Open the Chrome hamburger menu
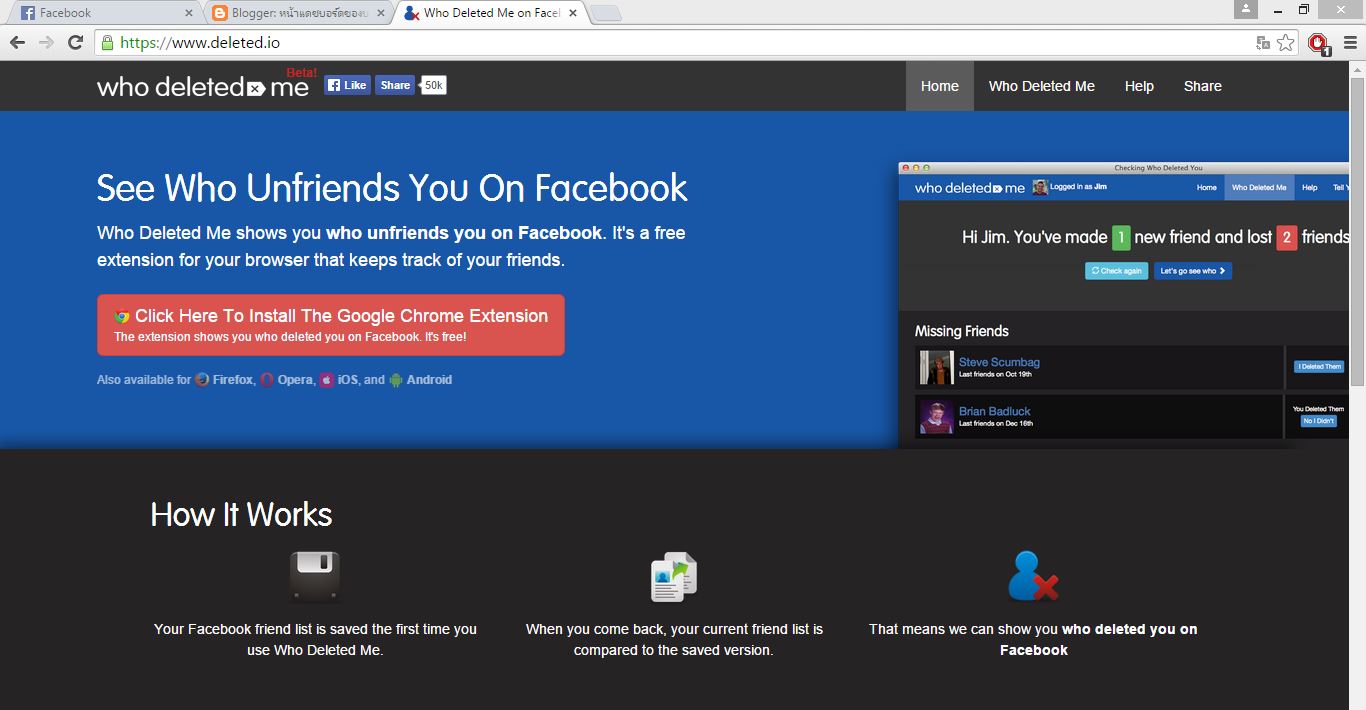1366x710 pixels. (1350, 43)
